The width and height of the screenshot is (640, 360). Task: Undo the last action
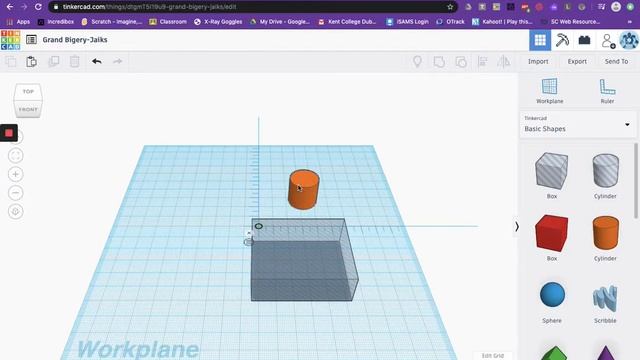tap(97, 61)
